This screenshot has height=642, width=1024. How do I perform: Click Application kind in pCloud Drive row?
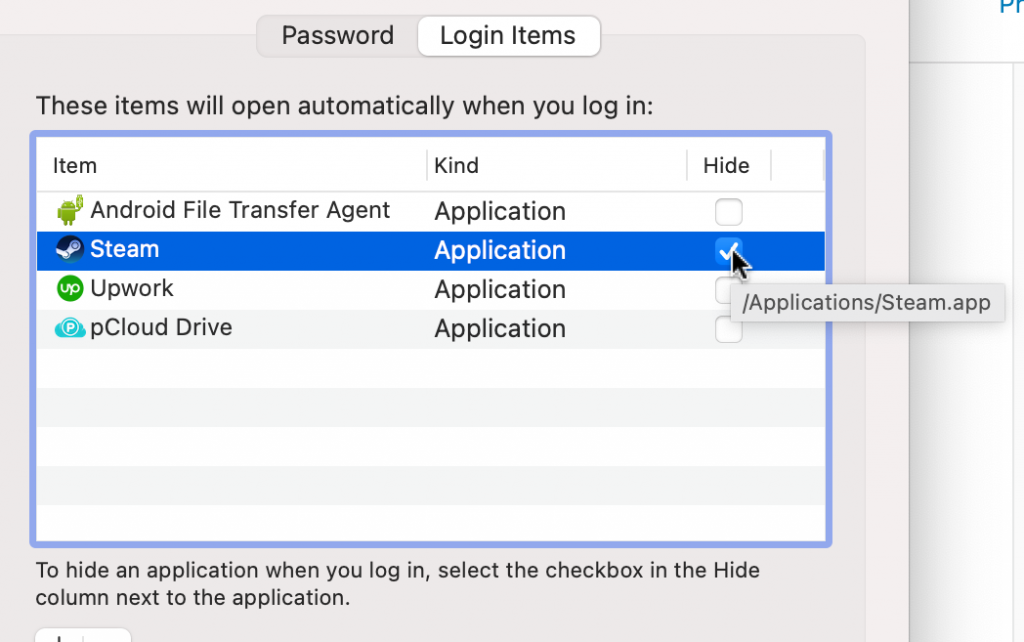click(500, 329)
